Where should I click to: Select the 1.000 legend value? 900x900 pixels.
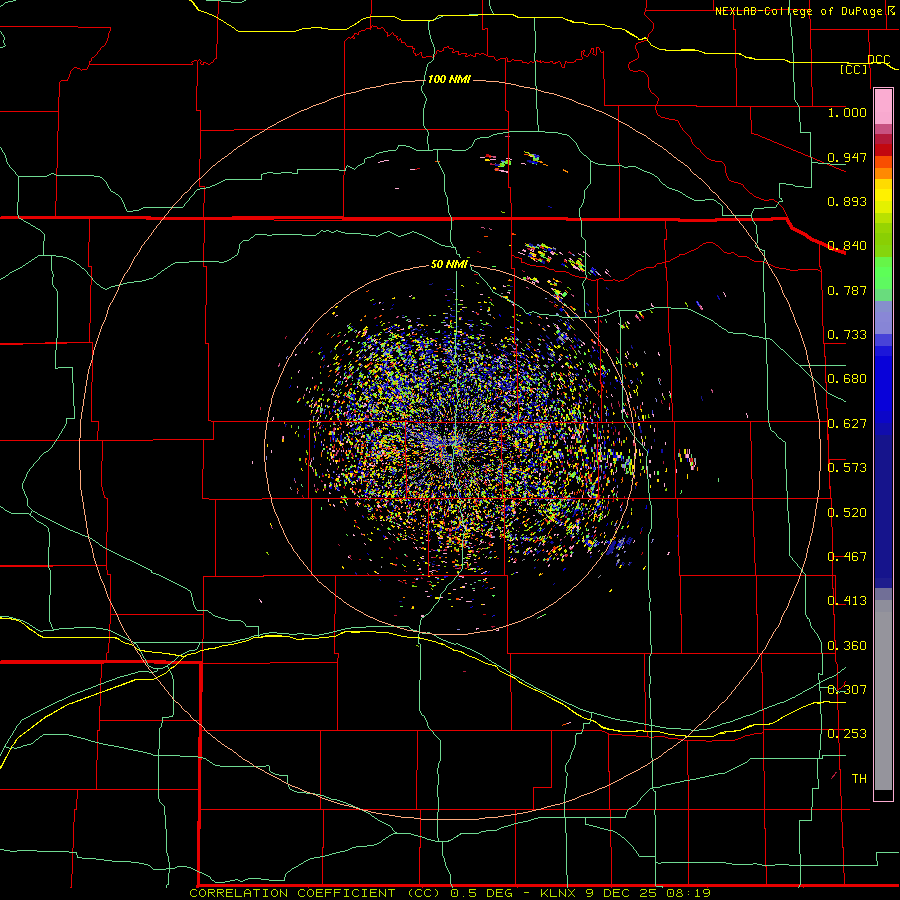click(x=847, y=112)
